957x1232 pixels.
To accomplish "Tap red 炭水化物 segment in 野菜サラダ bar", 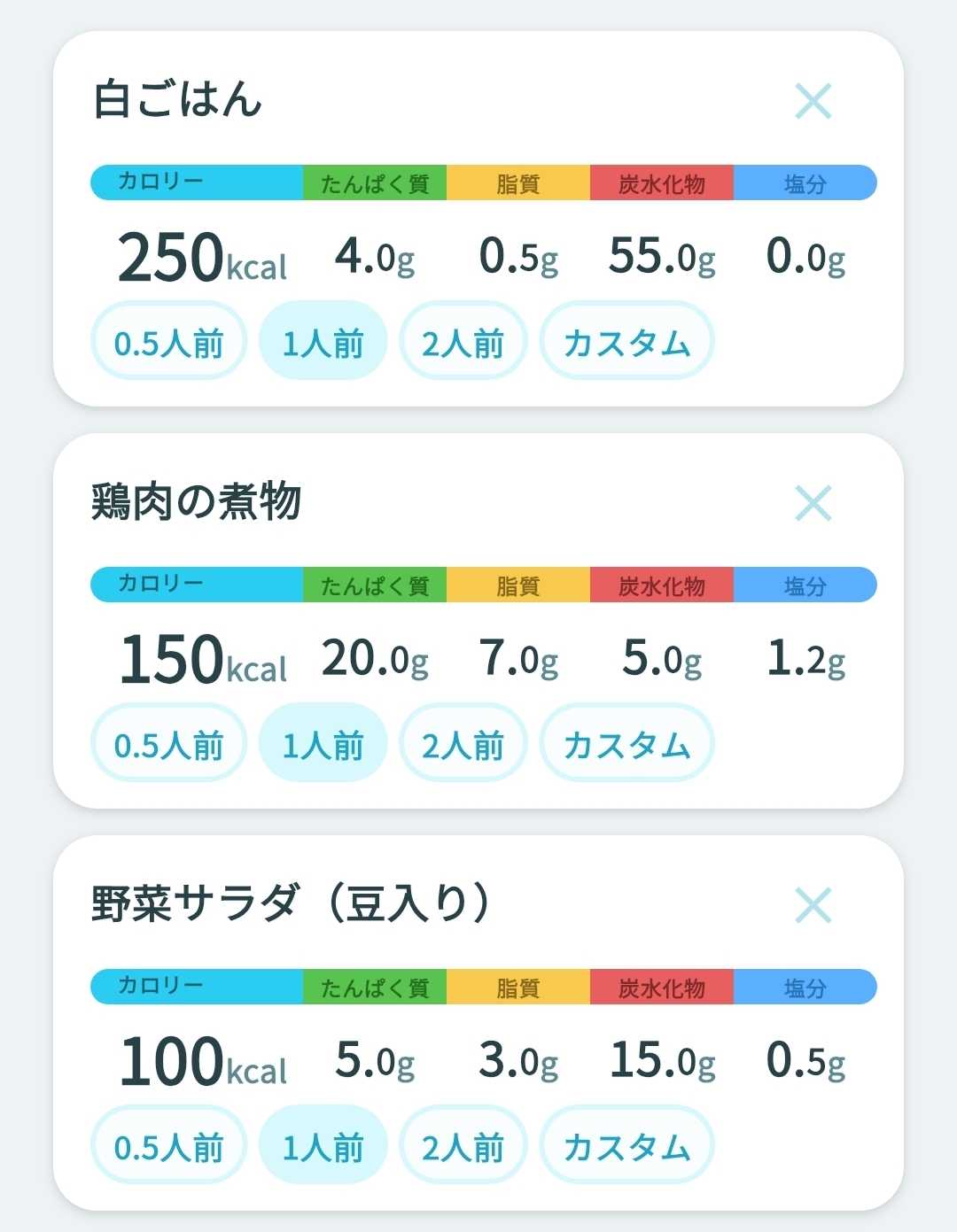I will [662, 987].
